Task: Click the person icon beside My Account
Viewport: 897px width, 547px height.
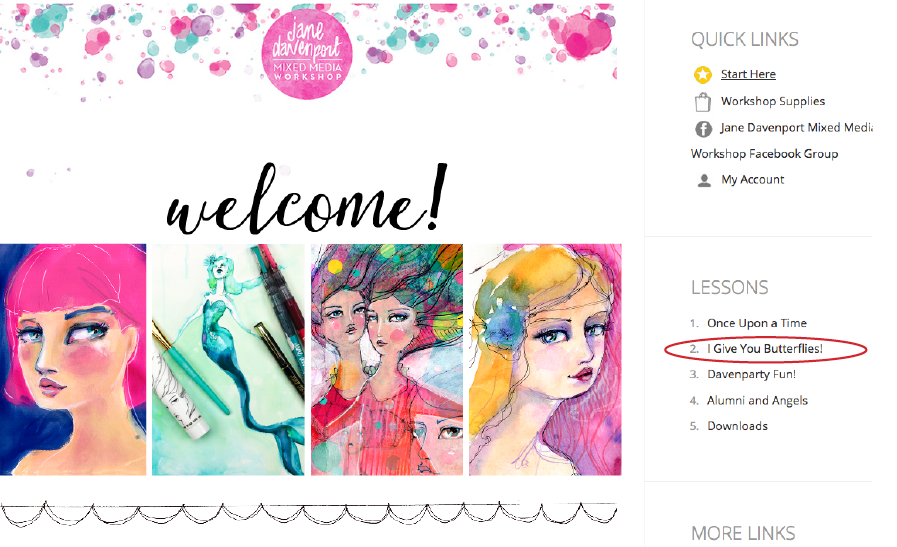Action: (x=704, y=180)
